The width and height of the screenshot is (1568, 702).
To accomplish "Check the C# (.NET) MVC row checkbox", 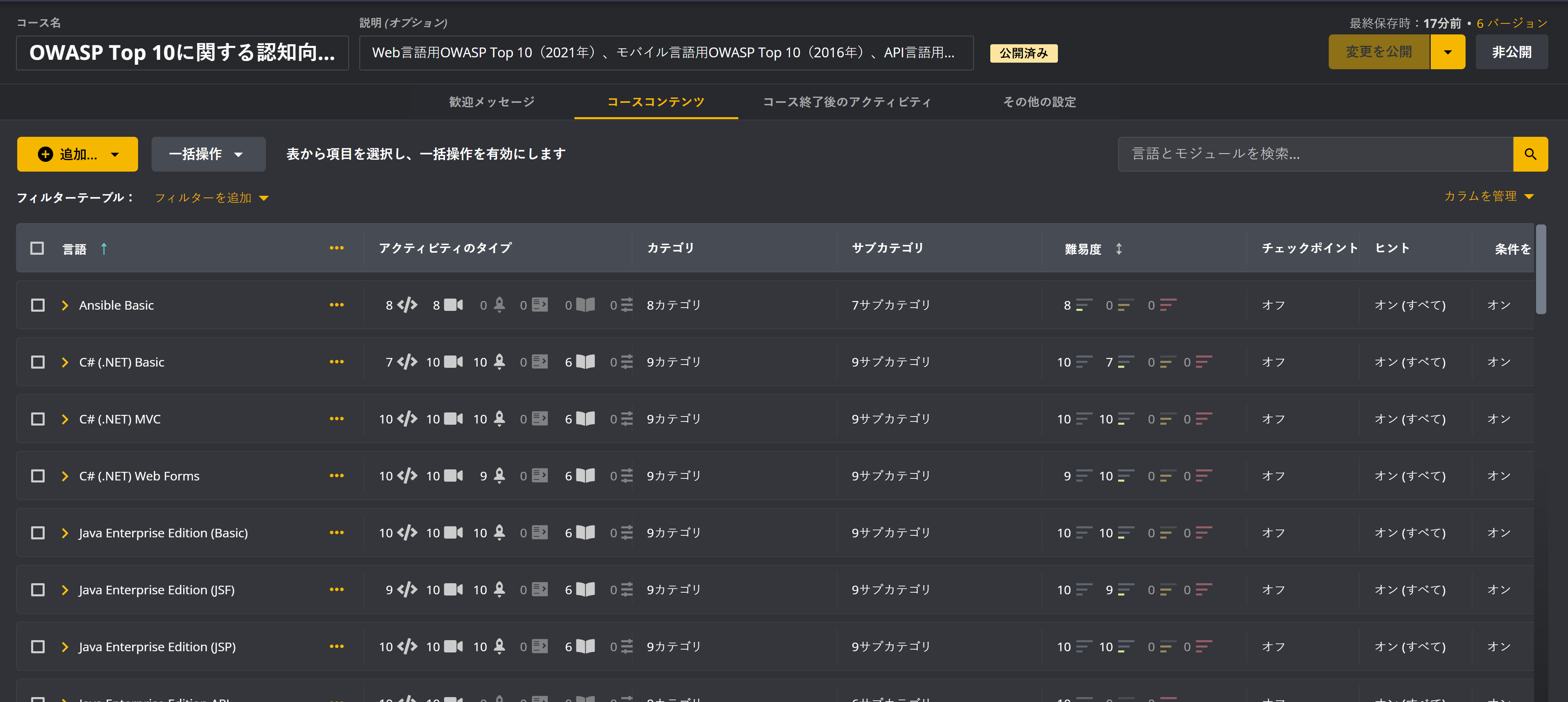I will click(x=38, y=419).
